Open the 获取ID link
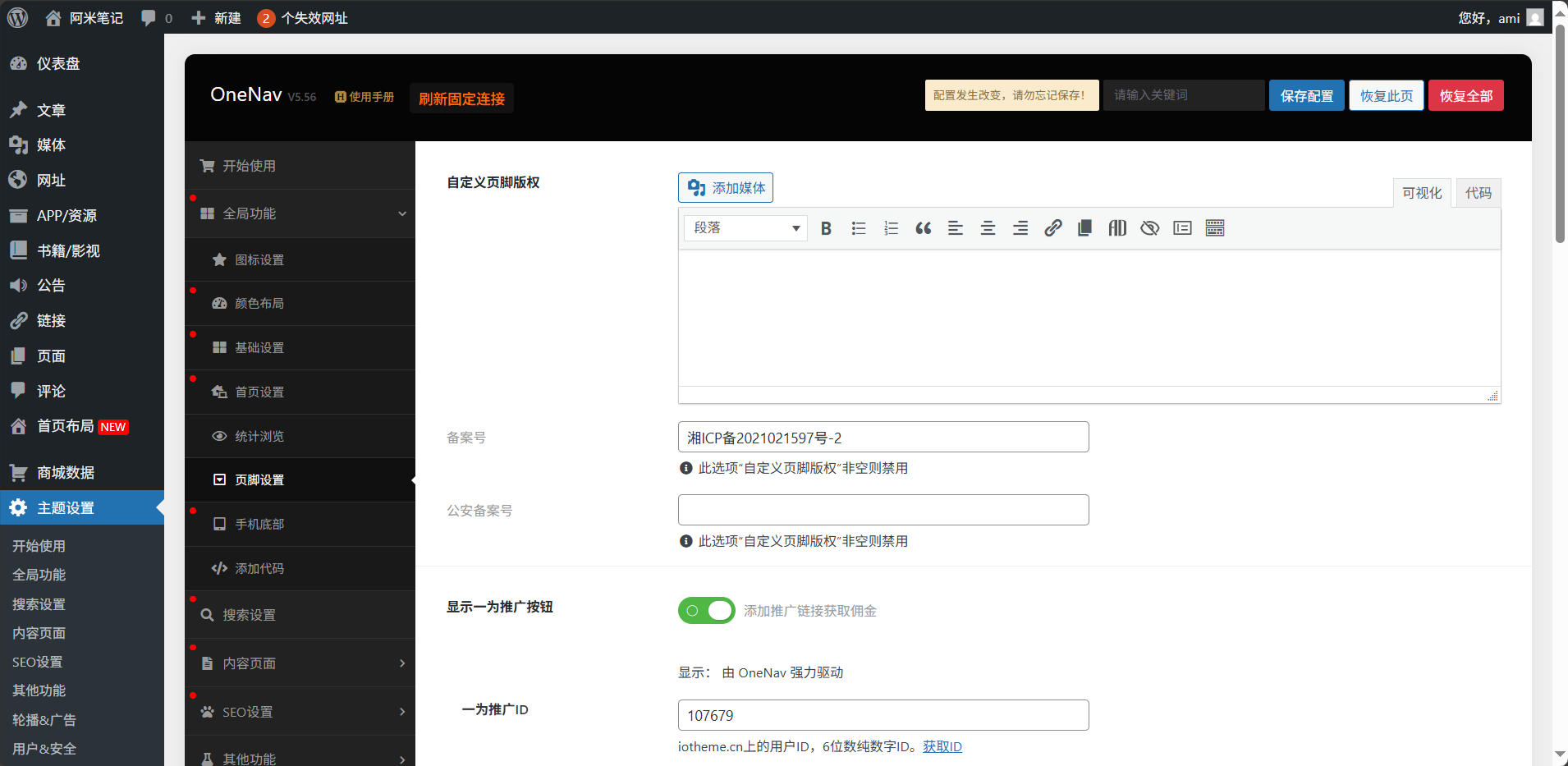The image size is (1568, 766). [942, 746]
